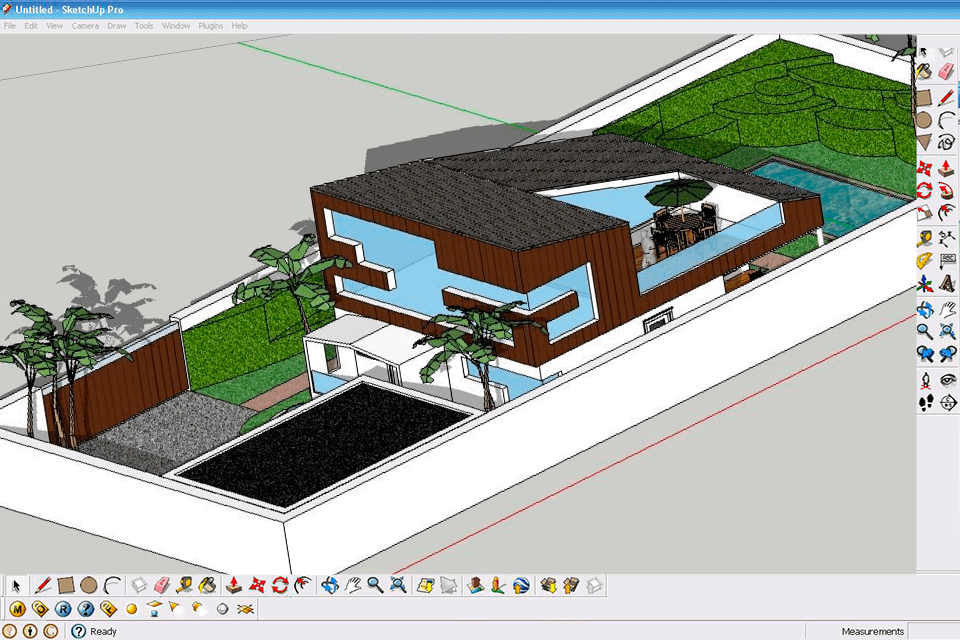
Task: Activate Follow Me tool in side toolbar
Action: [947, 190]
